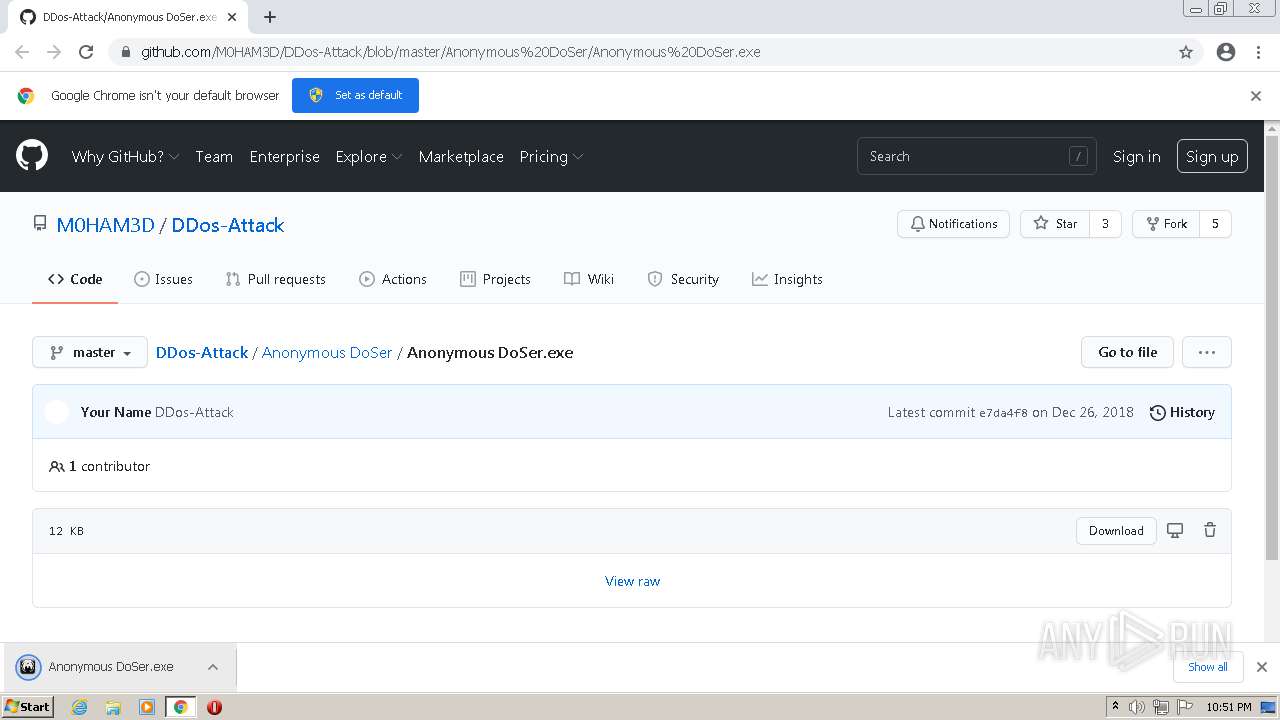This screenshot has height=720, width=1280.
Task: Fork the repository
Action: click(x=1166, y=224)
